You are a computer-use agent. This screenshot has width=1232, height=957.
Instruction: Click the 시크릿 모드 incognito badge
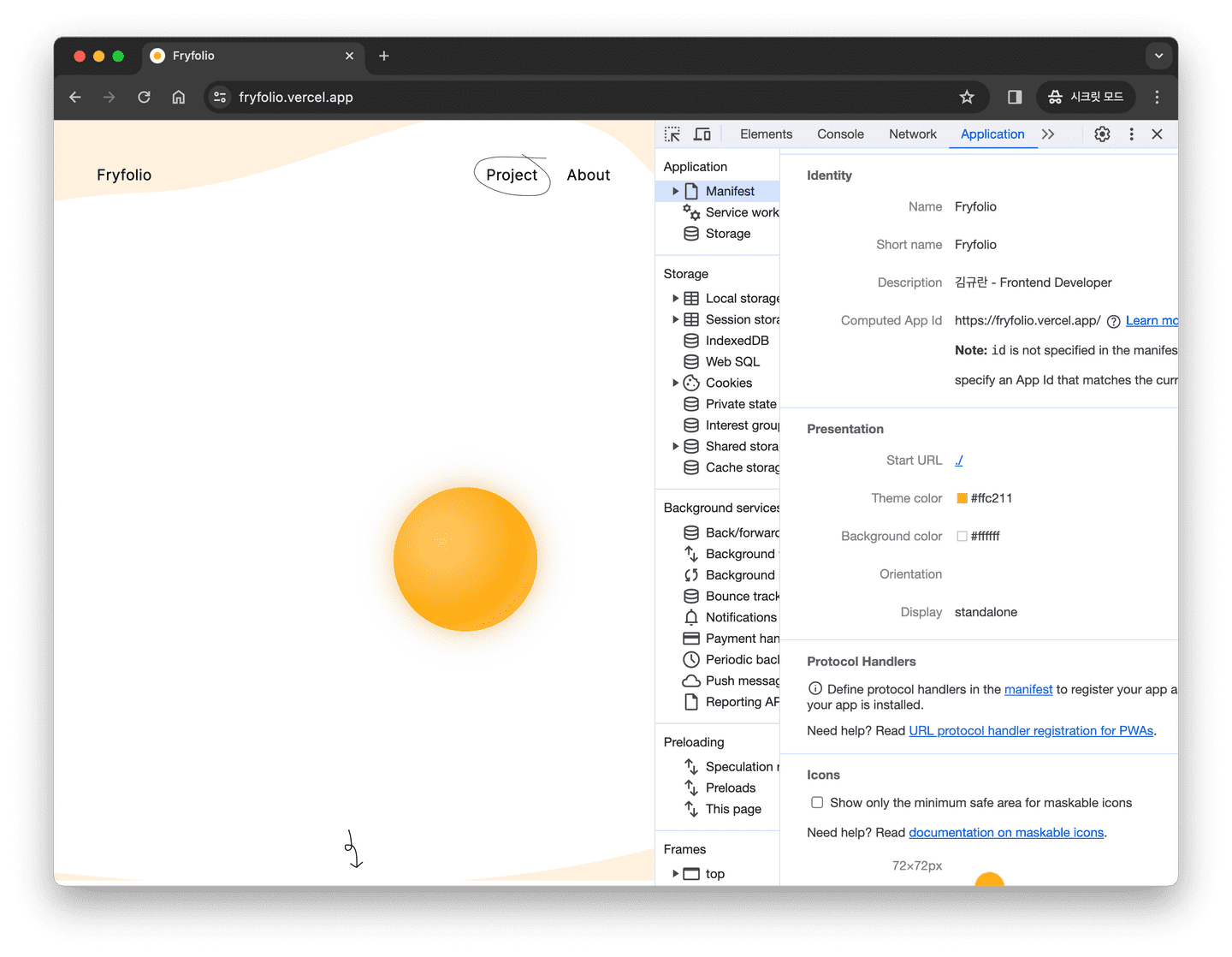(x=1086, y=97)
